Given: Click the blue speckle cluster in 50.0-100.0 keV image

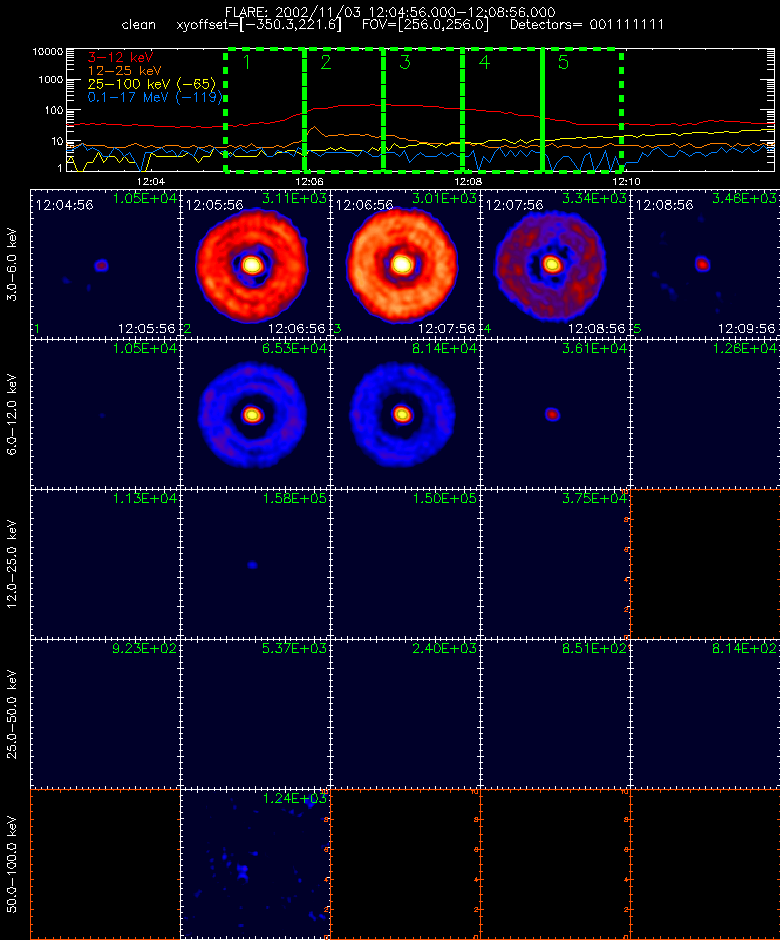Looking at the screenshot, I should [242, 872].
